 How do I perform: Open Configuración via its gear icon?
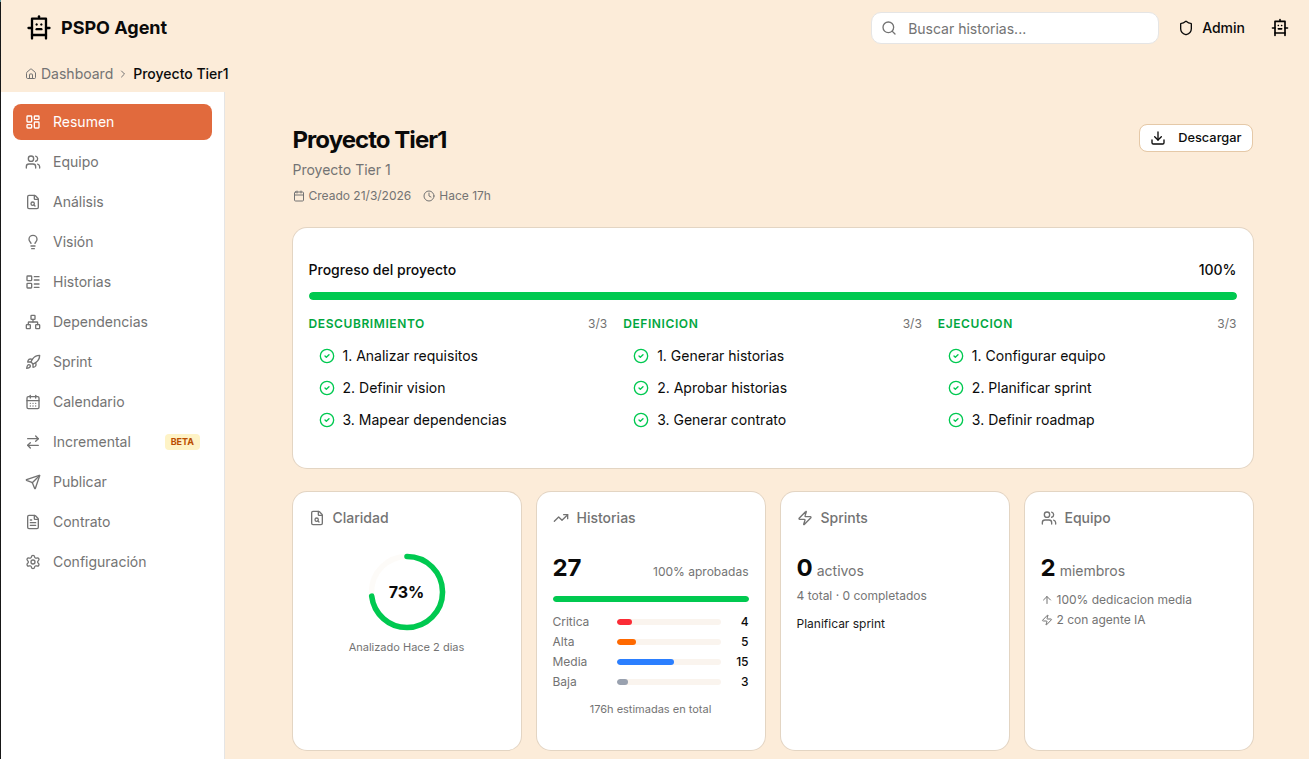tap(33, 562)
